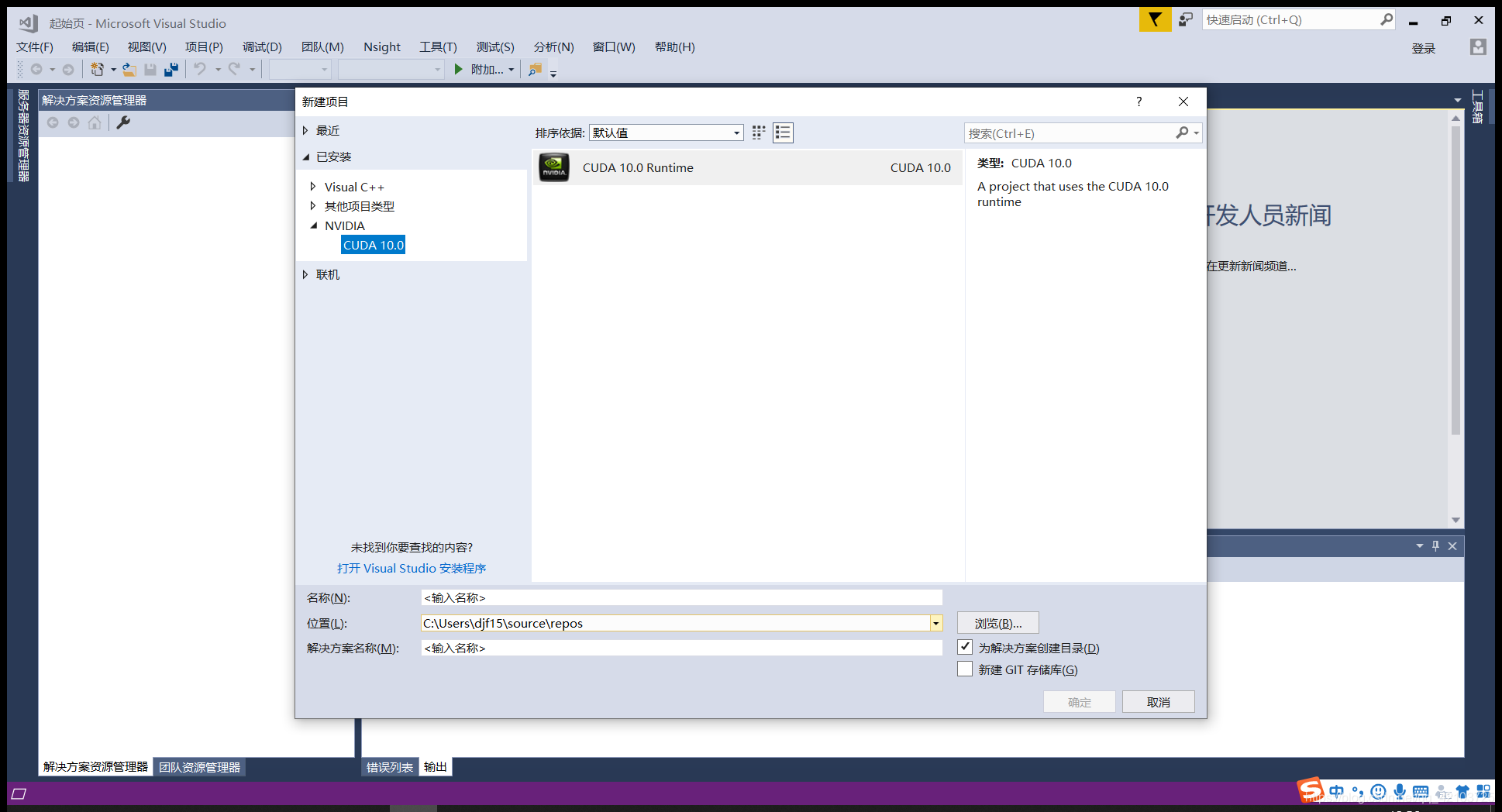
Task: Open the 文件(F) menu
Action: pyautogui.click(x=35, y=47)
